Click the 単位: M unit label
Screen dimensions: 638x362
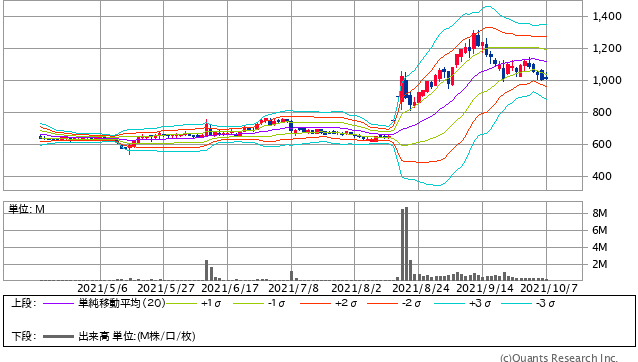point(27,209)
